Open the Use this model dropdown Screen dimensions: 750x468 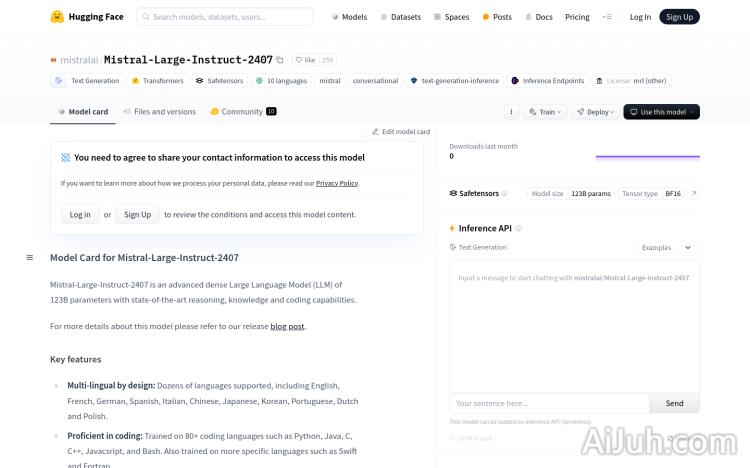pos(661,112)
